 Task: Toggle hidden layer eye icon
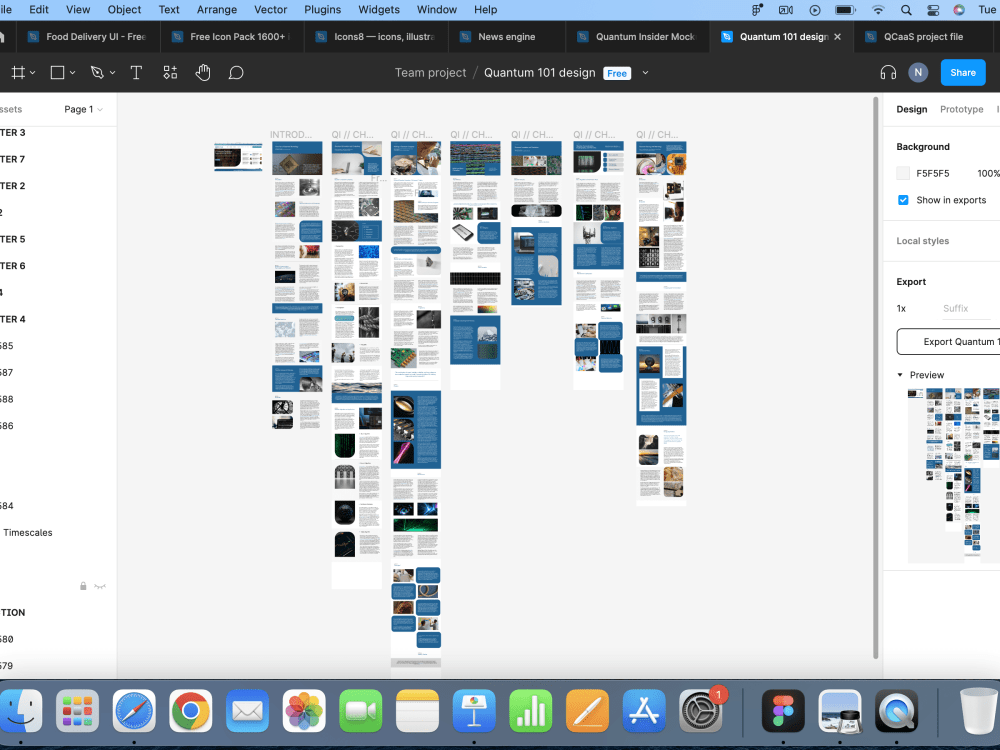(100, 586)
